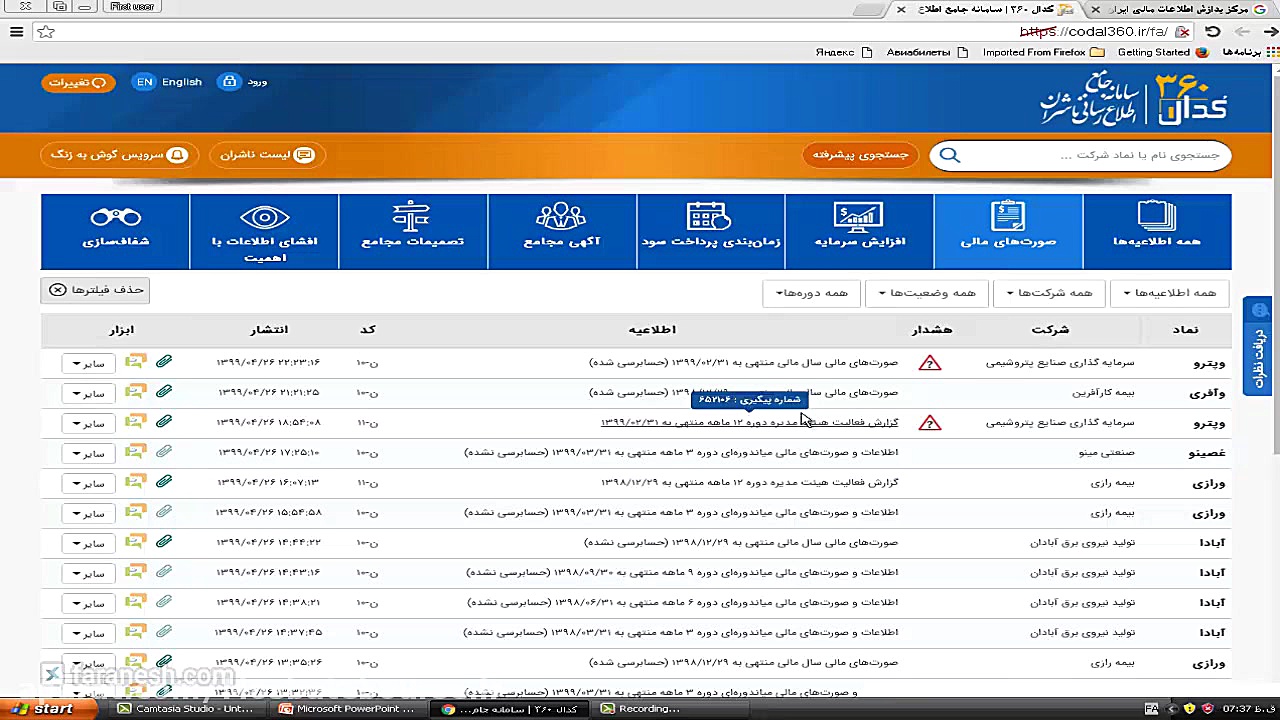Select the آگهی مجامع meetings notice icon
This screenshot has width=1280, height=720.
tap(561, 231)
